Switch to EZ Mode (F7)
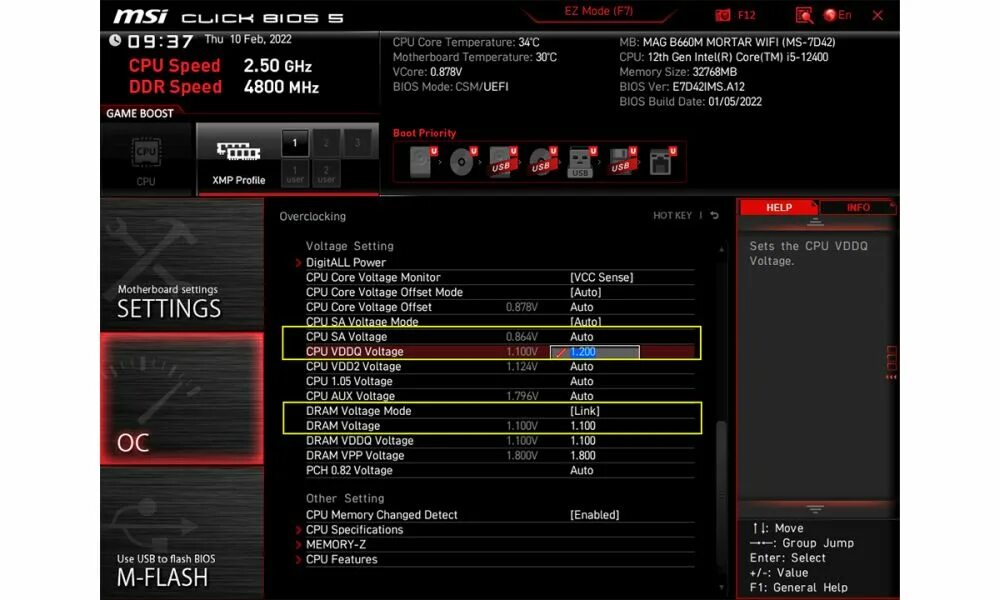The image size is (1000, 600). point(598,11)
